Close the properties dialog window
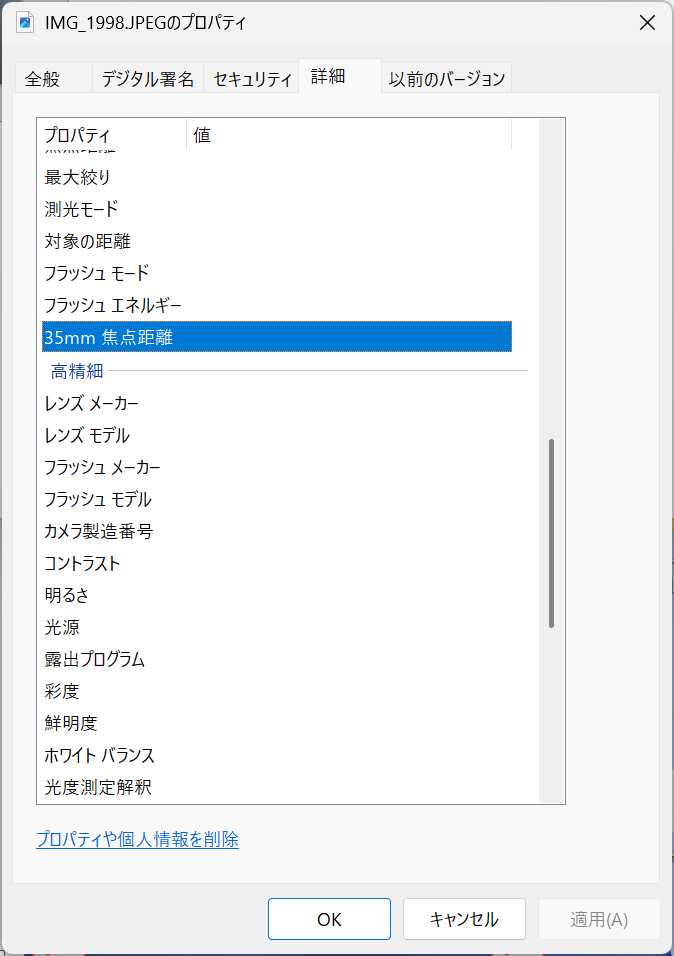 [647, 23]
